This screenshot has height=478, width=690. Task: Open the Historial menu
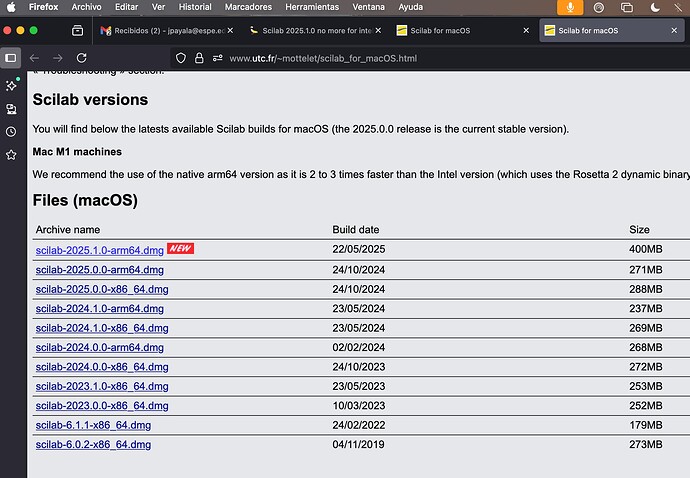pyautogui.click(x=195, y=7)
